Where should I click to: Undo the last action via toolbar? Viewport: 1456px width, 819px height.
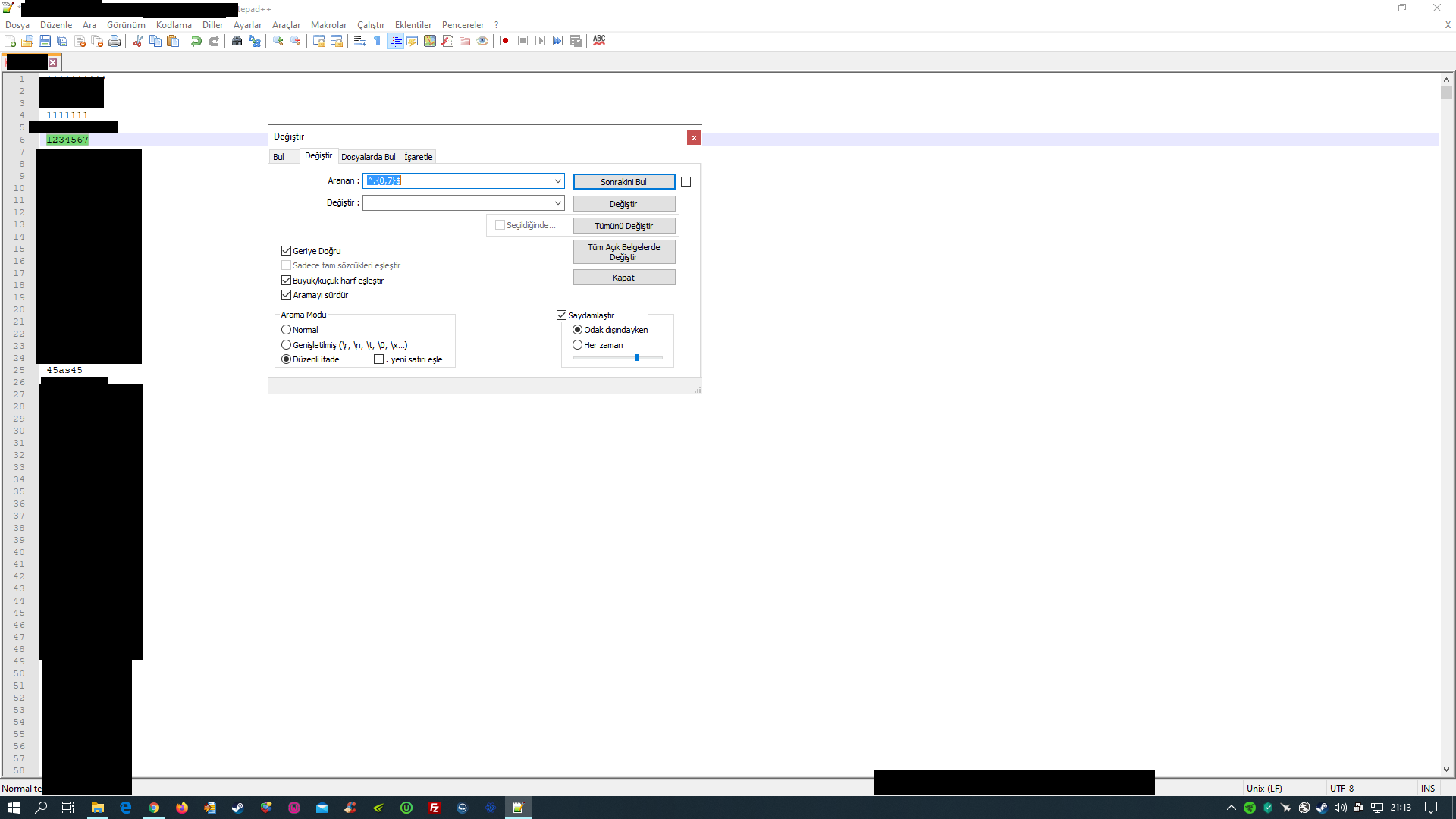pyautogui.click(x=196, y=41)
